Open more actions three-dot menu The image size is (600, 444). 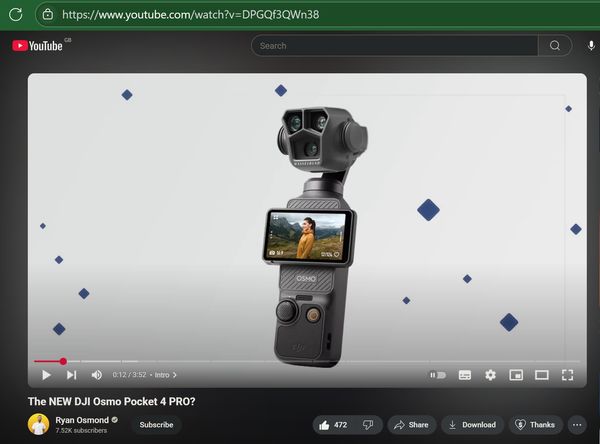tap(577, 425)
